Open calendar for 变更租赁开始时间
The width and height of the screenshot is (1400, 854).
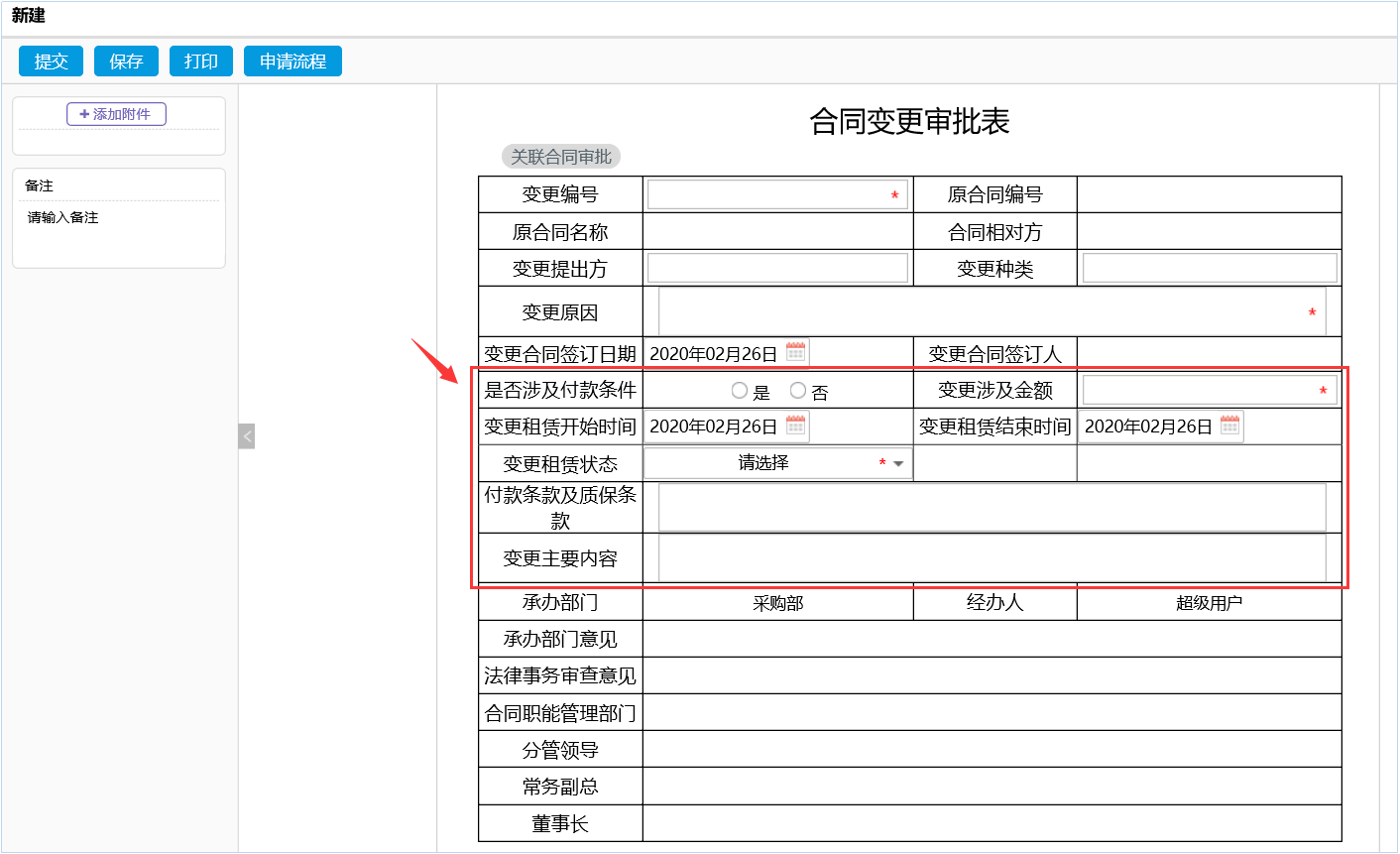(x=795, y=426)
